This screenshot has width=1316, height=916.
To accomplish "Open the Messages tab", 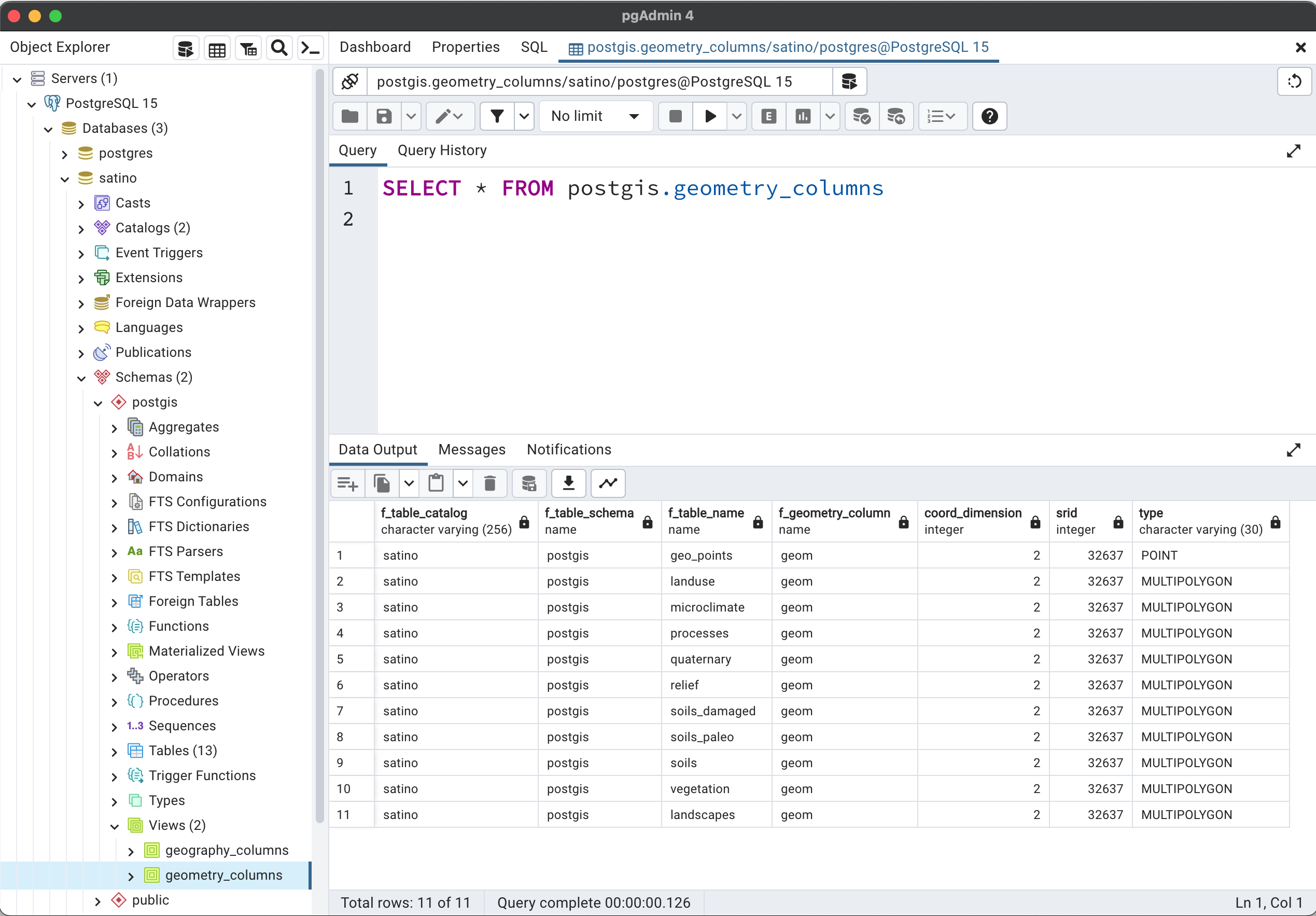I will (x=471, y=449).
